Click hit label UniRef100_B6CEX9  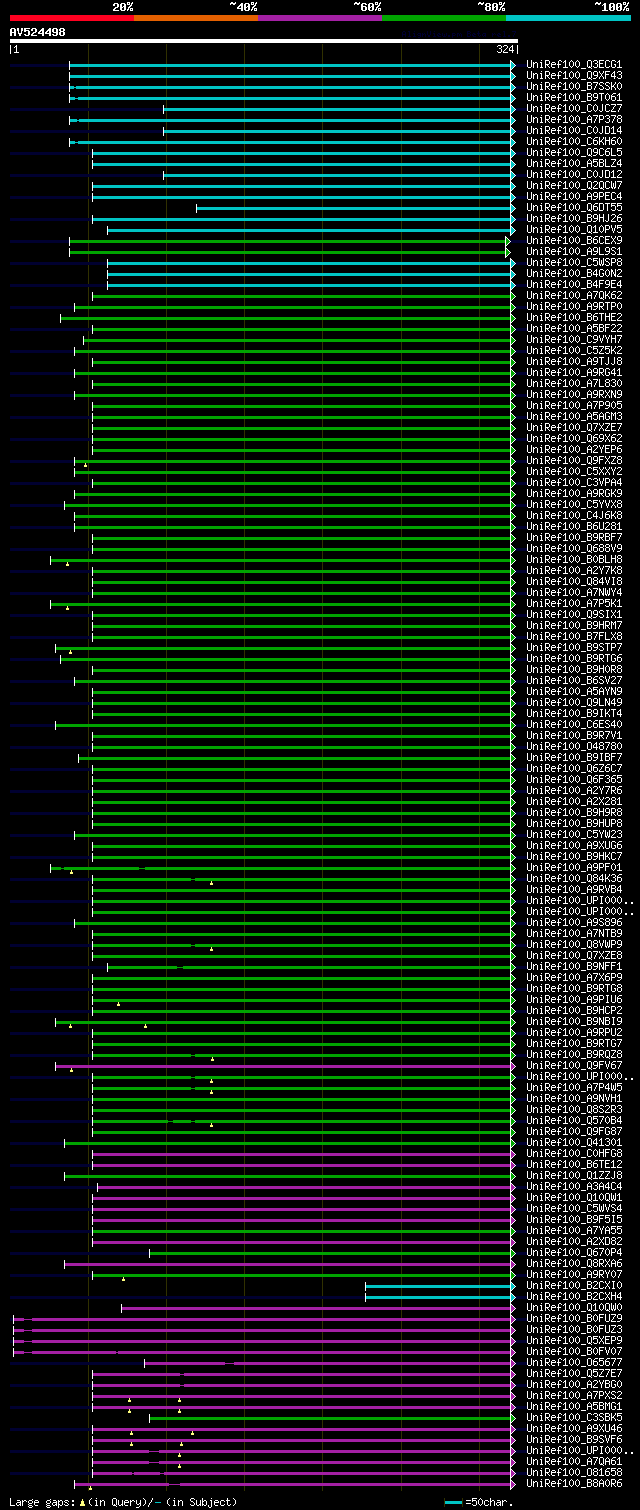pyautogui.click(x=574, y=241)
